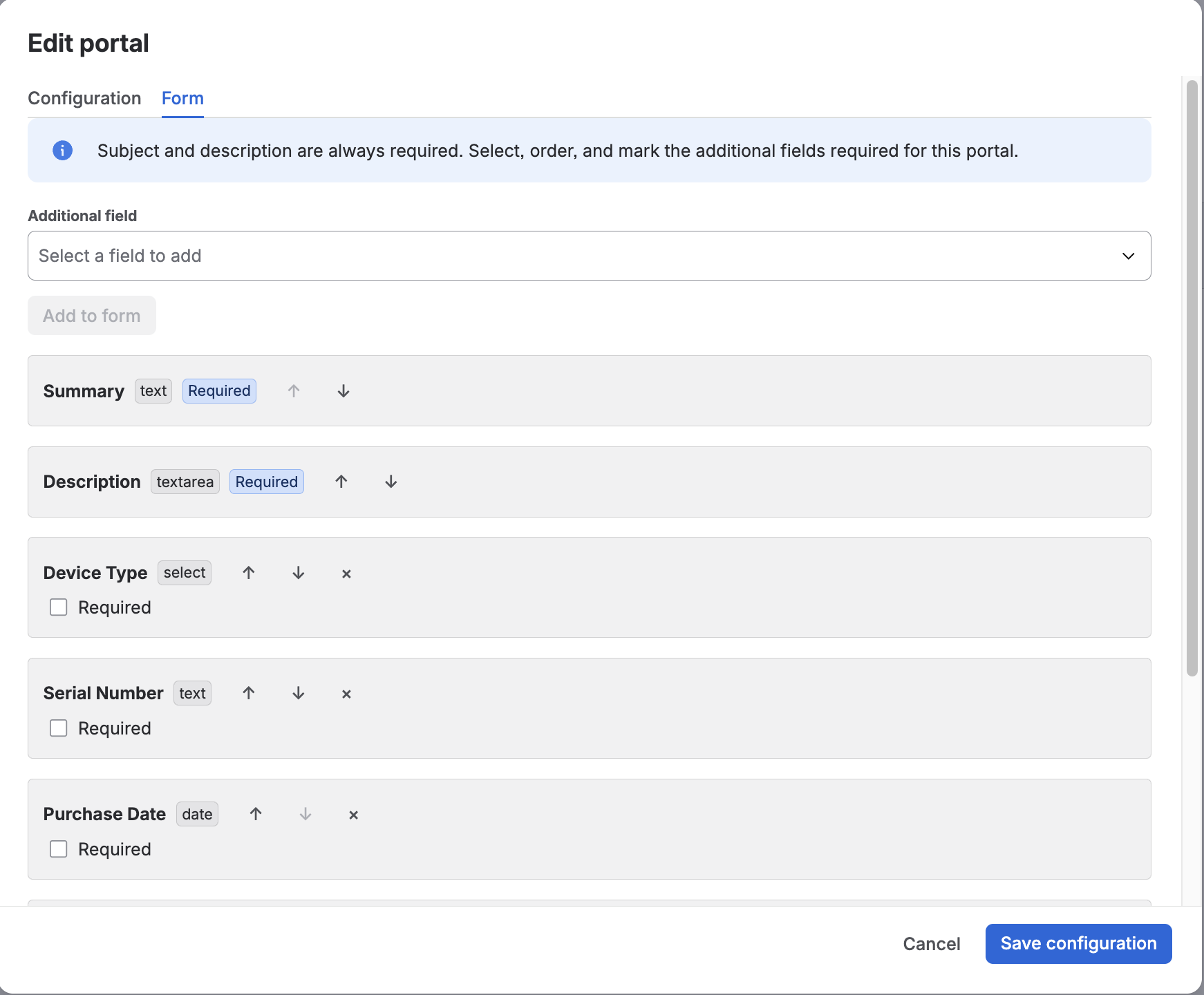1204x995 pixels.
Task: Mark Purchase Date as required
Action: tap(59, 849)
